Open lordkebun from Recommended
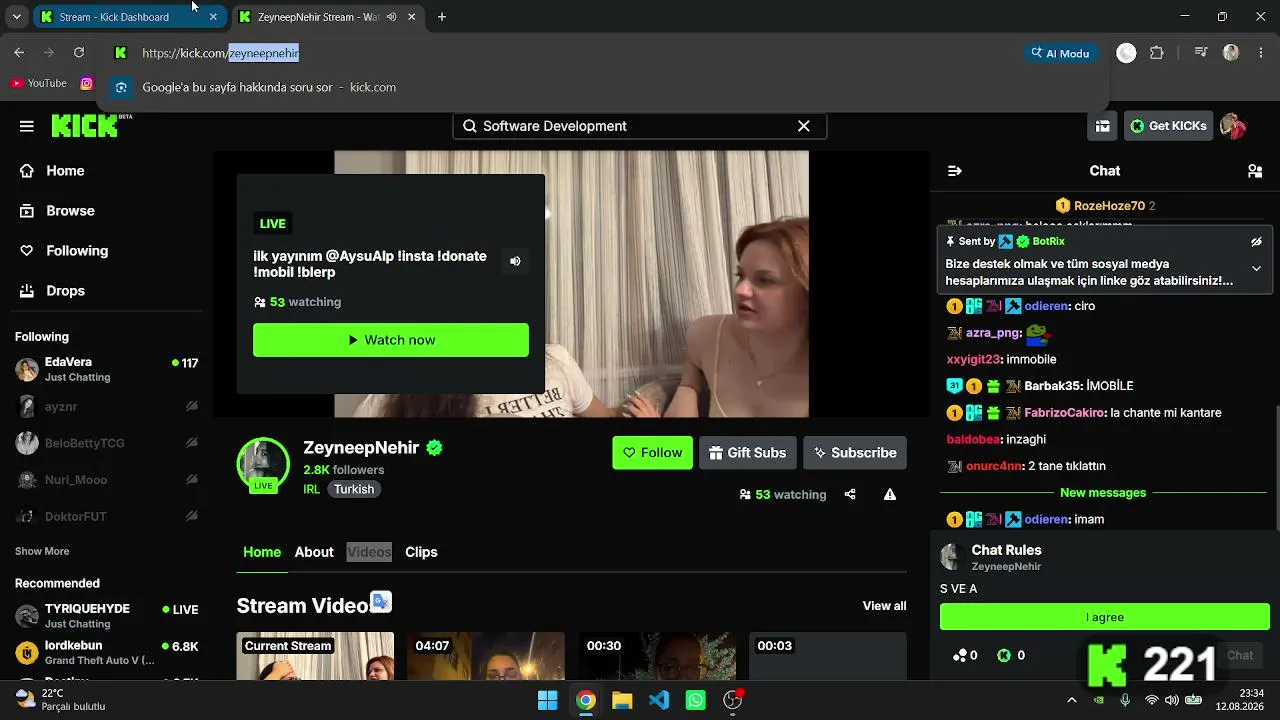1280x720 pixels. click(x=106, y=653)
